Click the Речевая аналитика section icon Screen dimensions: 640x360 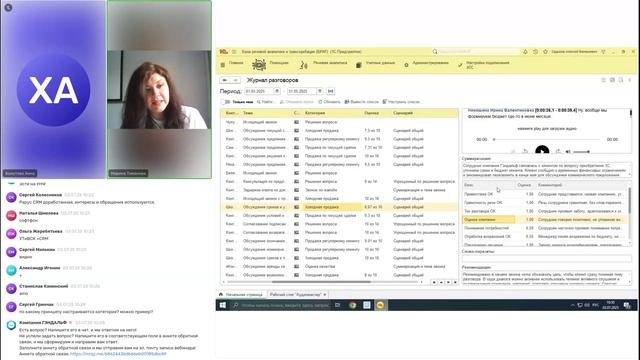[x=303, y=65]
